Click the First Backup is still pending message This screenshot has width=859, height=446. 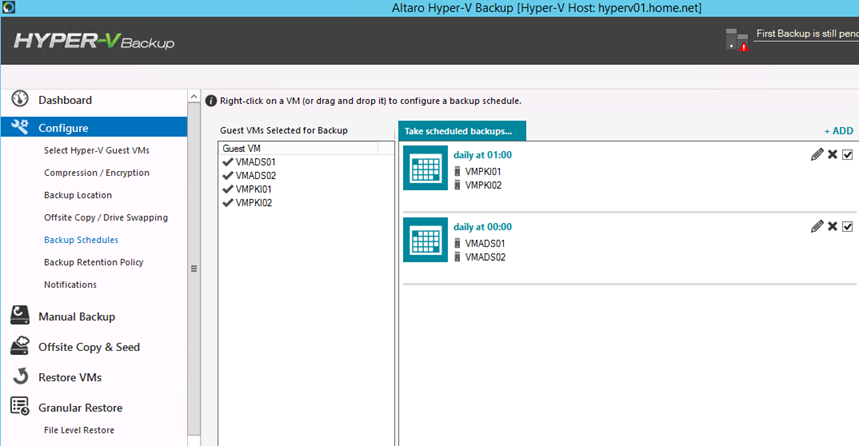coord(807,33)
